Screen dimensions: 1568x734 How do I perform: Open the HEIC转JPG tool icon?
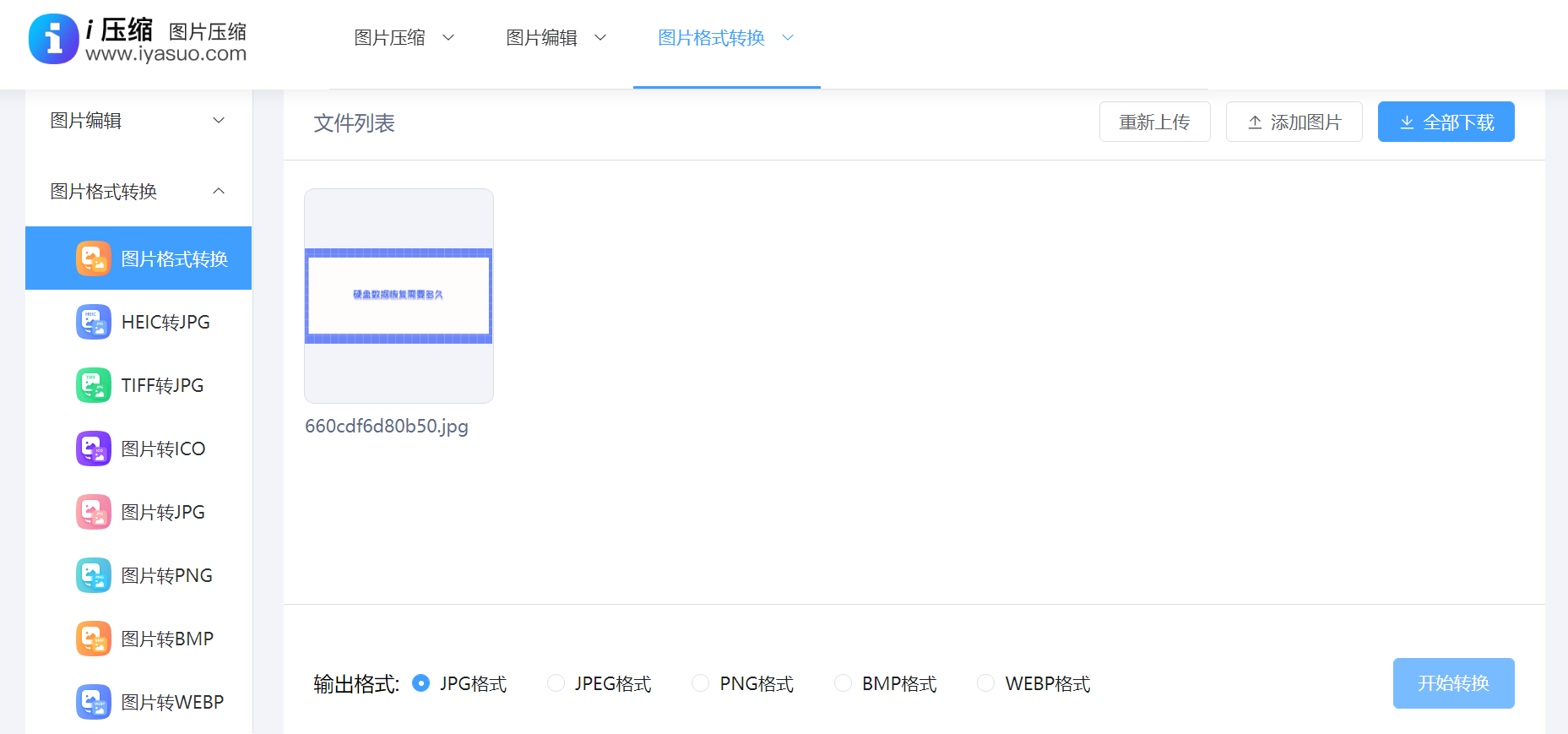[x=94, y=322]
